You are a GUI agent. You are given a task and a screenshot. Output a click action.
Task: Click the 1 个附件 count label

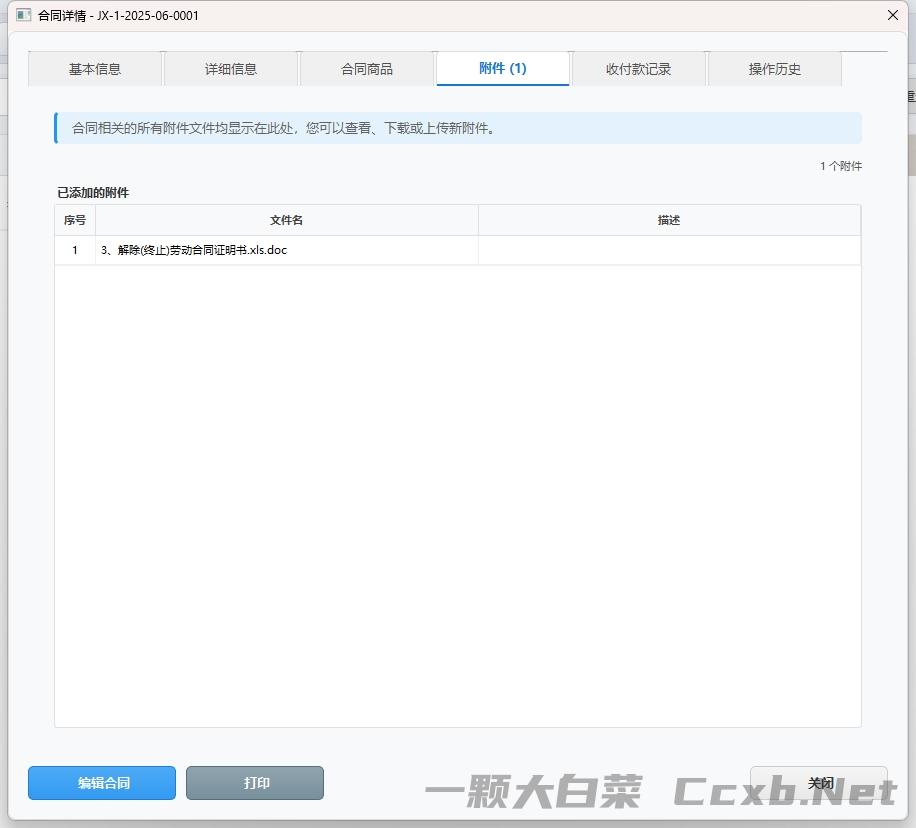[841, 166]
